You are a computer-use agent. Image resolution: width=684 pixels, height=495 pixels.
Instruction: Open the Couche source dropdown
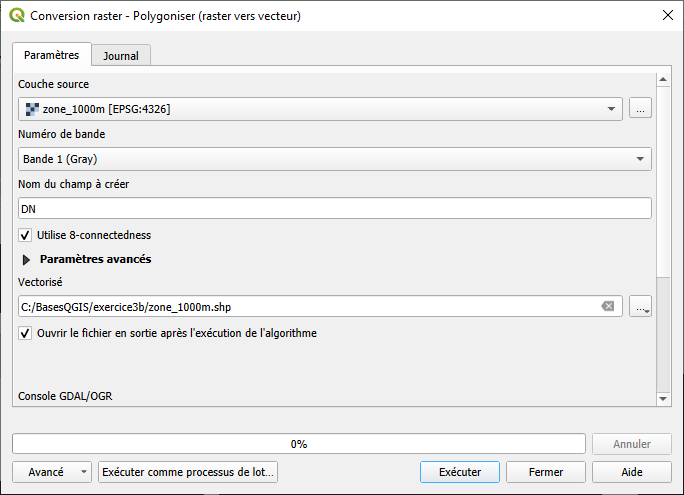[x=320, y=108]
